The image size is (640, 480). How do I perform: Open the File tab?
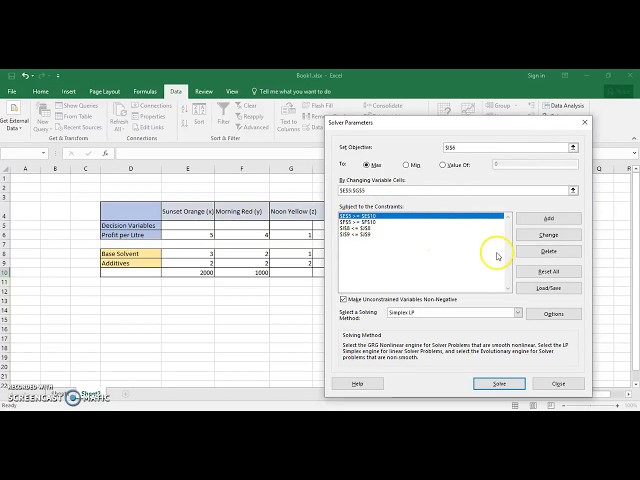coord(12,91)
